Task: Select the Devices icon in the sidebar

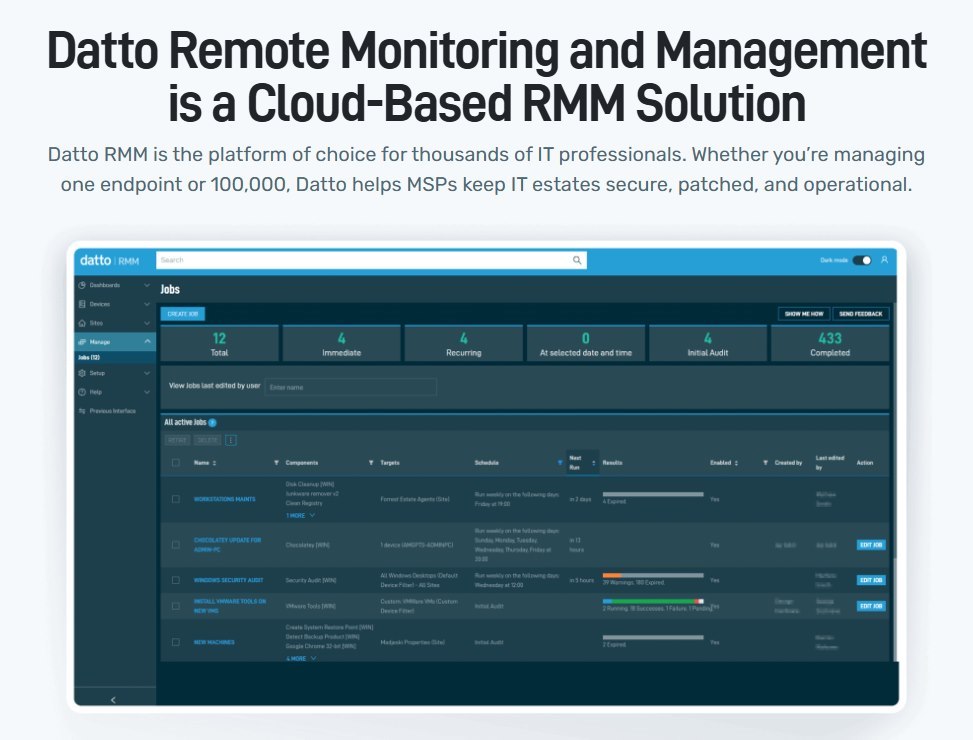Action: pos(81,304)
